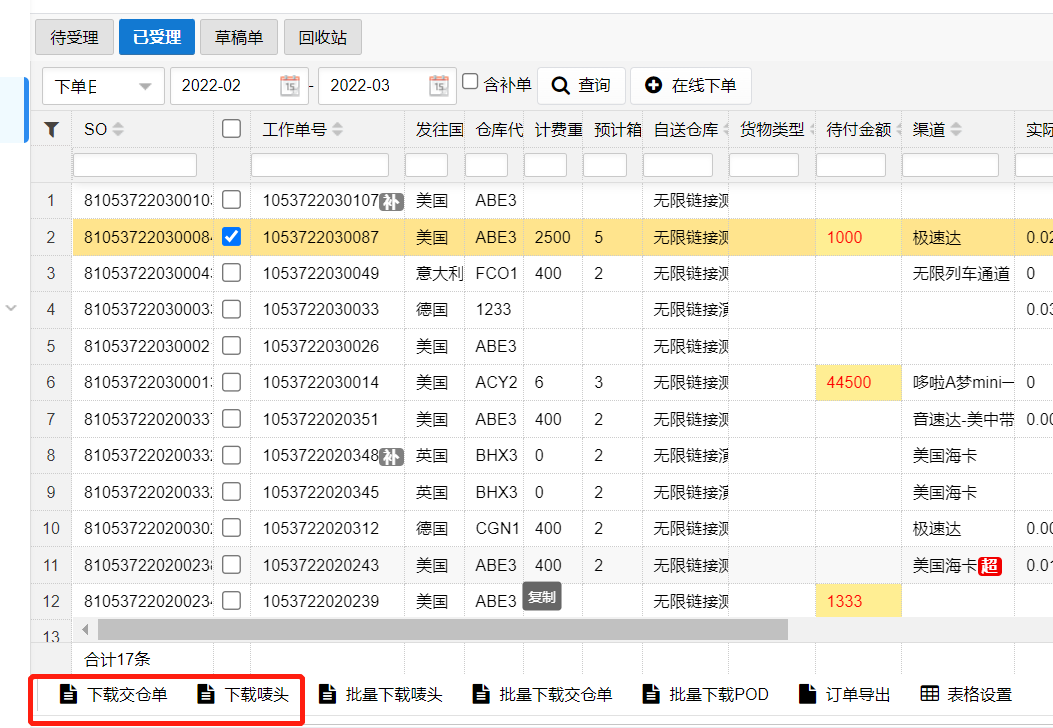This screenshot has width=1053, height=728.
Task: Open the end date calendar picker
Action: [x=439, y=86]
